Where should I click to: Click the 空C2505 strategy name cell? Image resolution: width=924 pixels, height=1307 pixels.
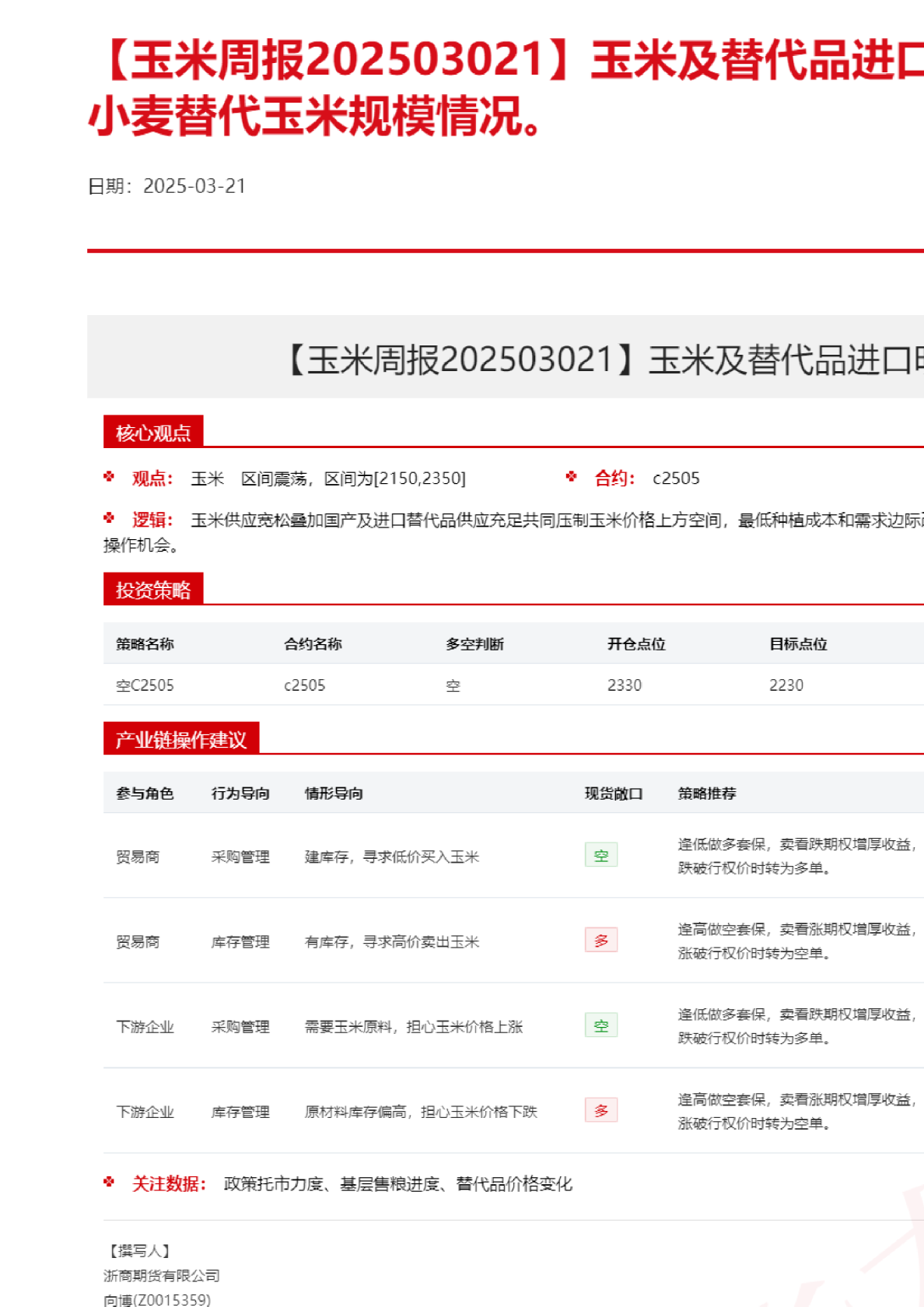click(145, 685)
